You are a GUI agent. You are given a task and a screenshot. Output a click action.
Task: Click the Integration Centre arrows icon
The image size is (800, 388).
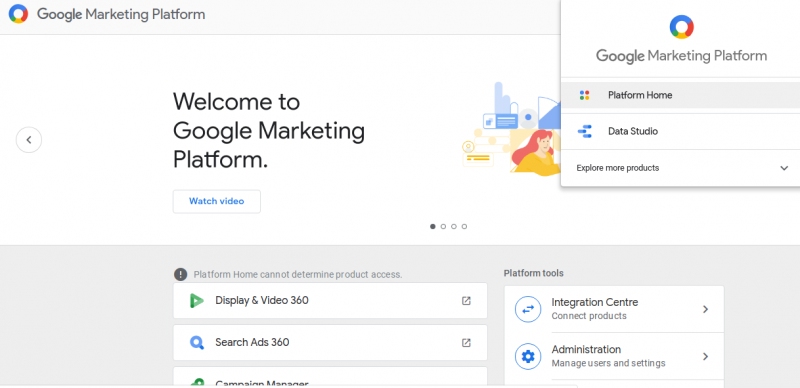pyautogui.click(x=528, y=309)
